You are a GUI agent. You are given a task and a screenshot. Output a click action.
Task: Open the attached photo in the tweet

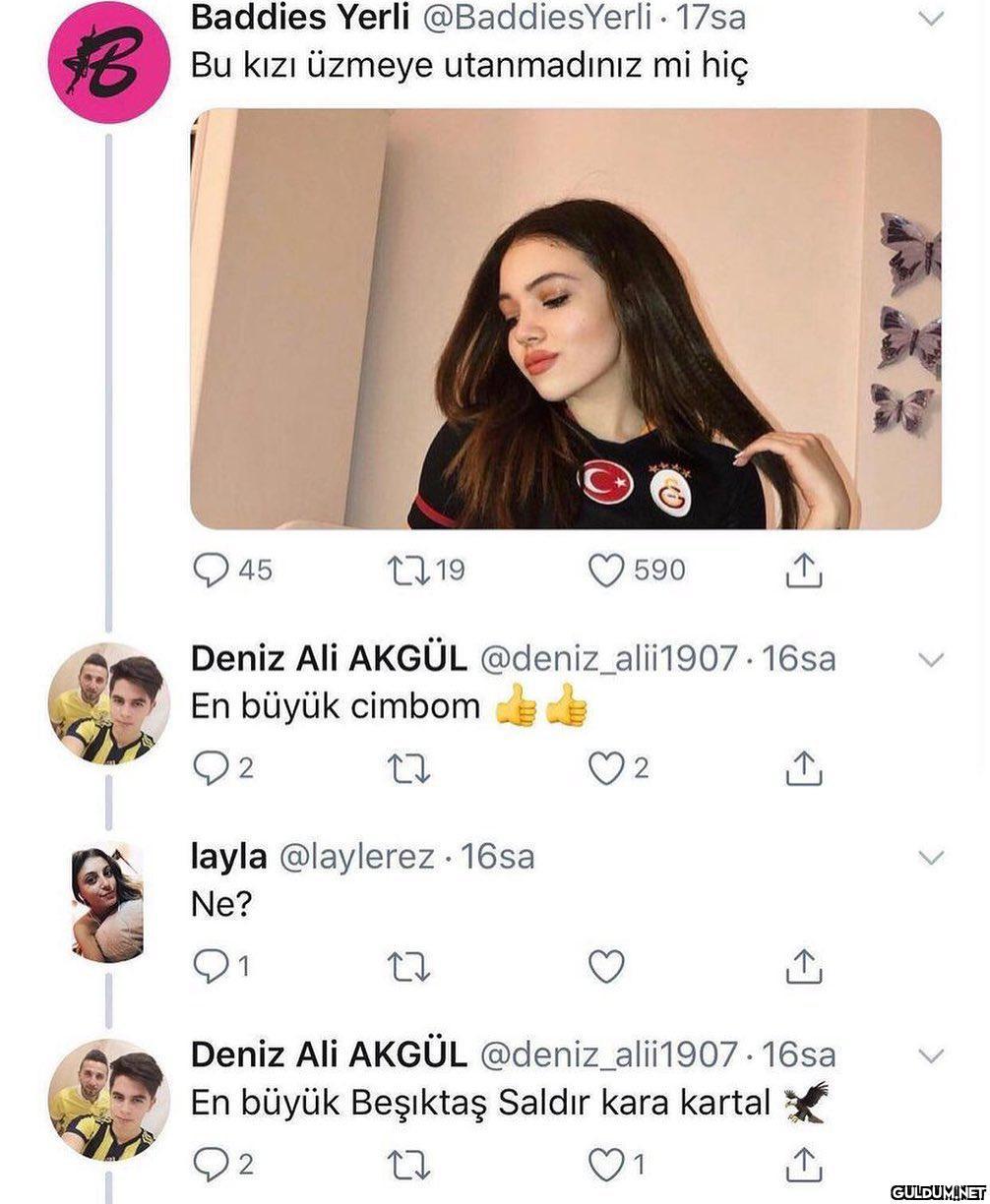(565, 319)
